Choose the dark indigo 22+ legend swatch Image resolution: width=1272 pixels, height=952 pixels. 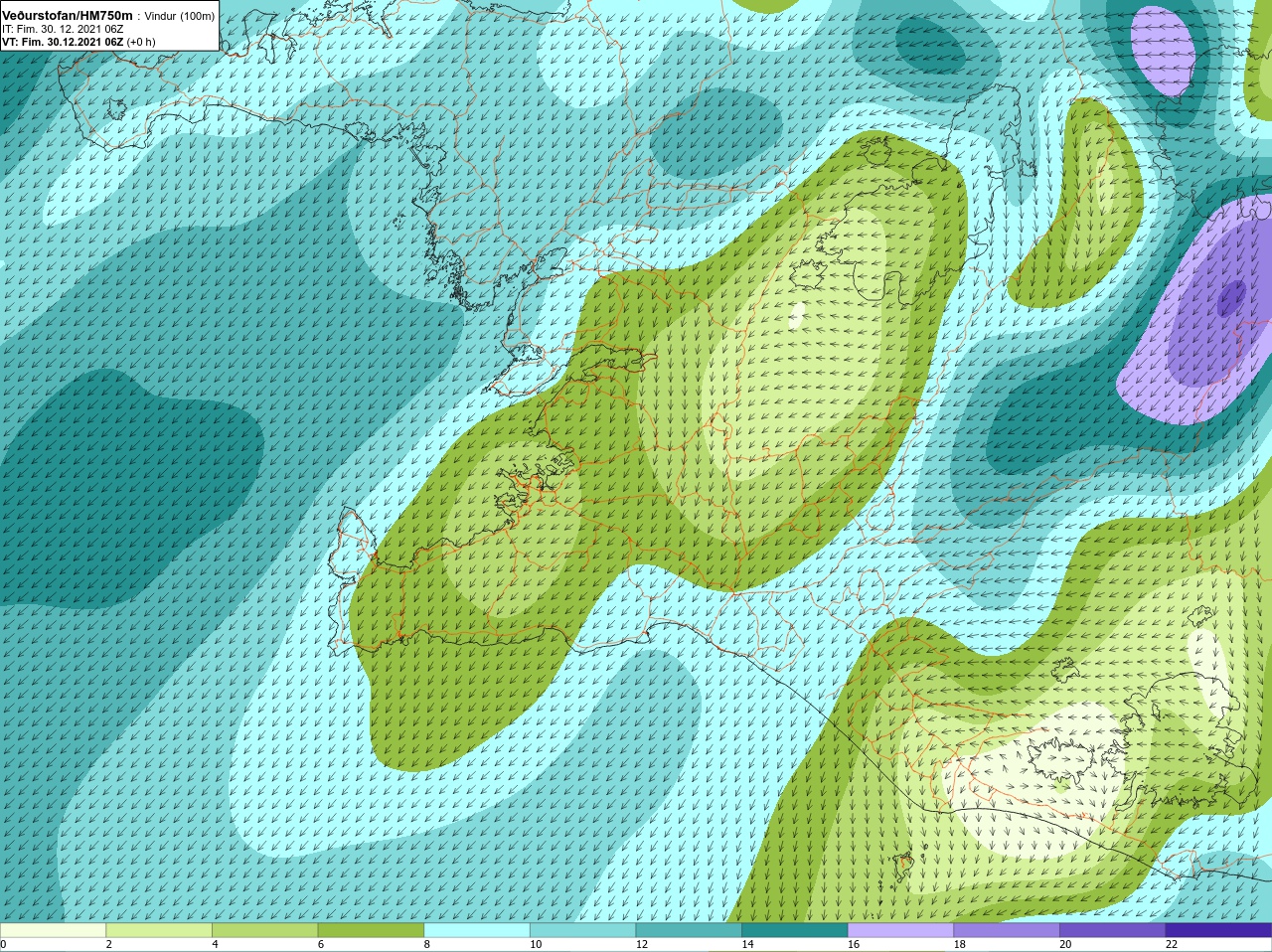point(1219,930)
